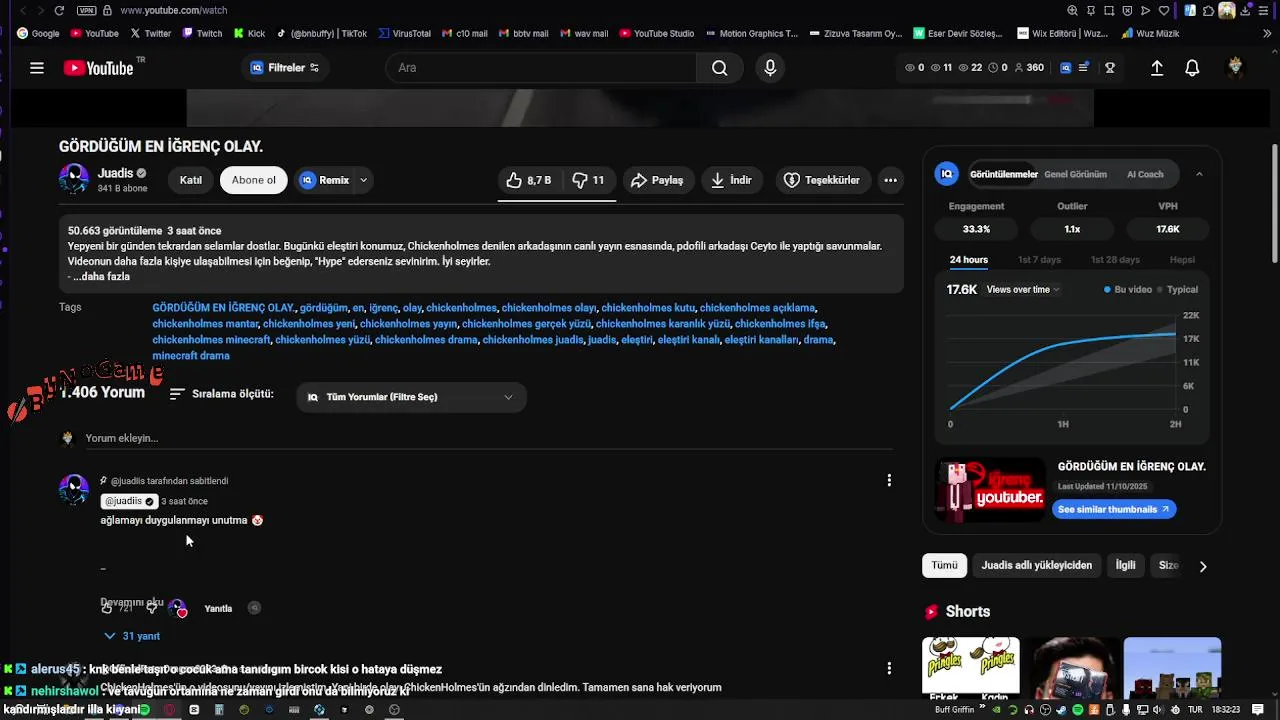Change the Views over time dropdown

(1023, 289)
